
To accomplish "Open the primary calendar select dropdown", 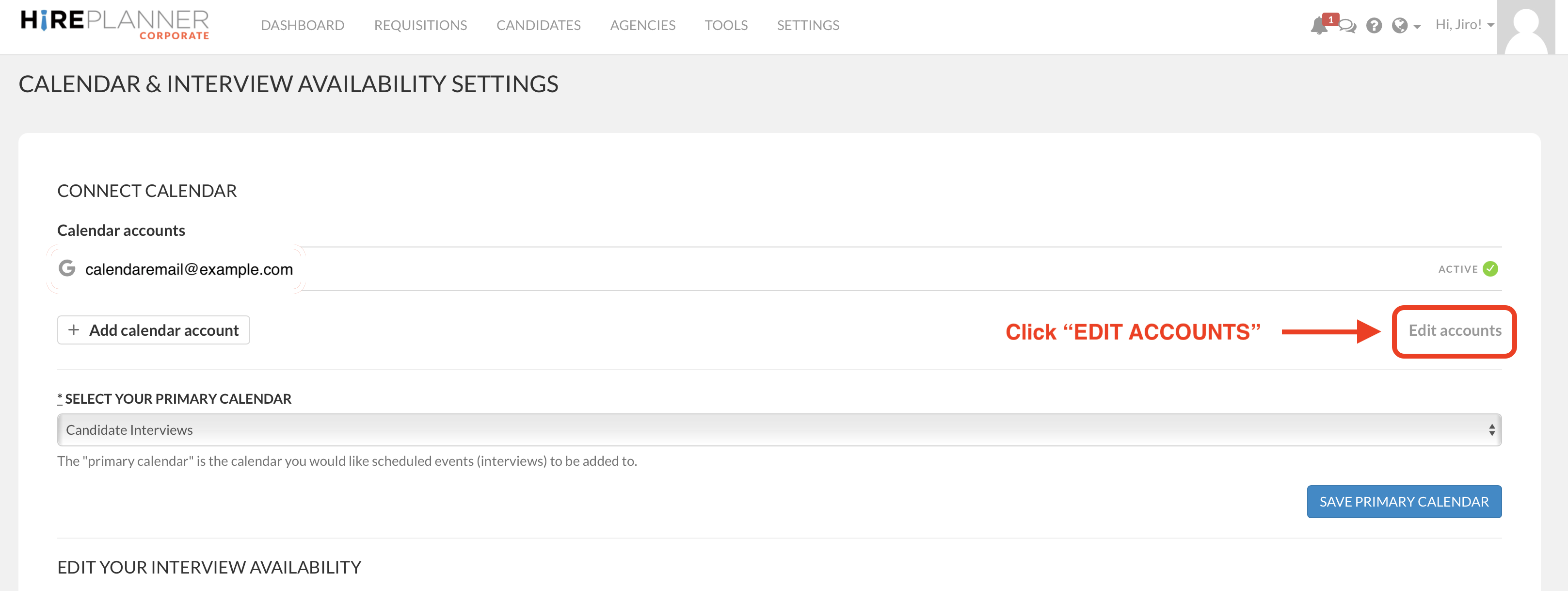I will tap(779, 429).
